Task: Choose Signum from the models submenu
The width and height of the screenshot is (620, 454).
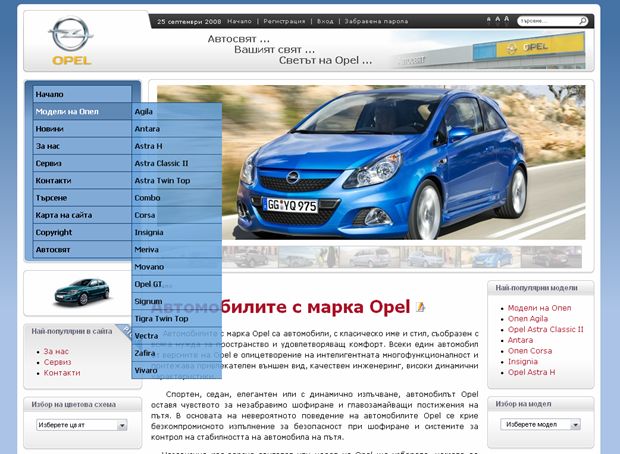Action: click(177, 301)
